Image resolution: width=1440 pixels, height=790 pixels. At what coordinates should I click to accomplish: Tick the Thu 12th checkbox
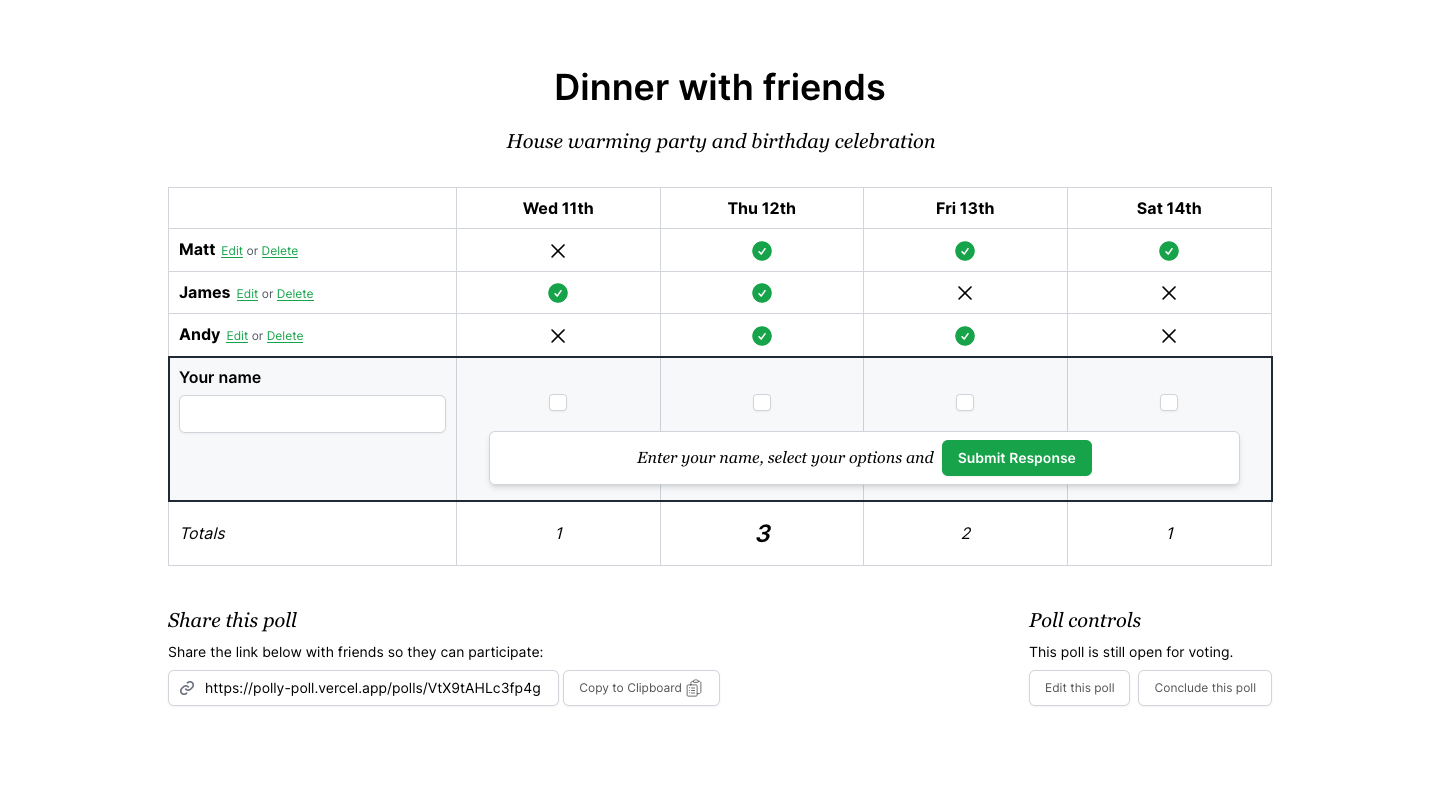pos(762,402)
